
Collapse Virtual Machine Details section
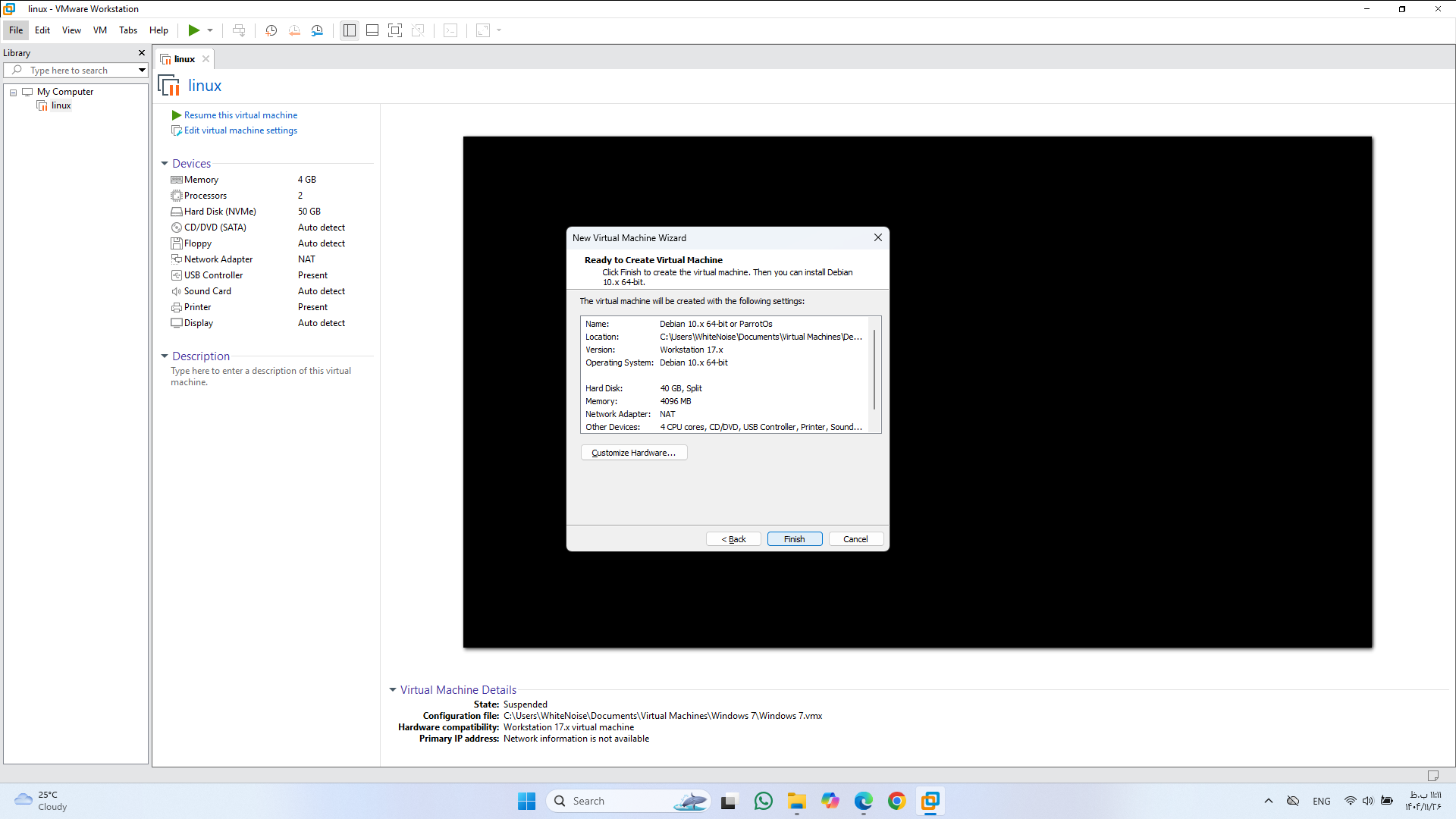[x=393, y=690]
